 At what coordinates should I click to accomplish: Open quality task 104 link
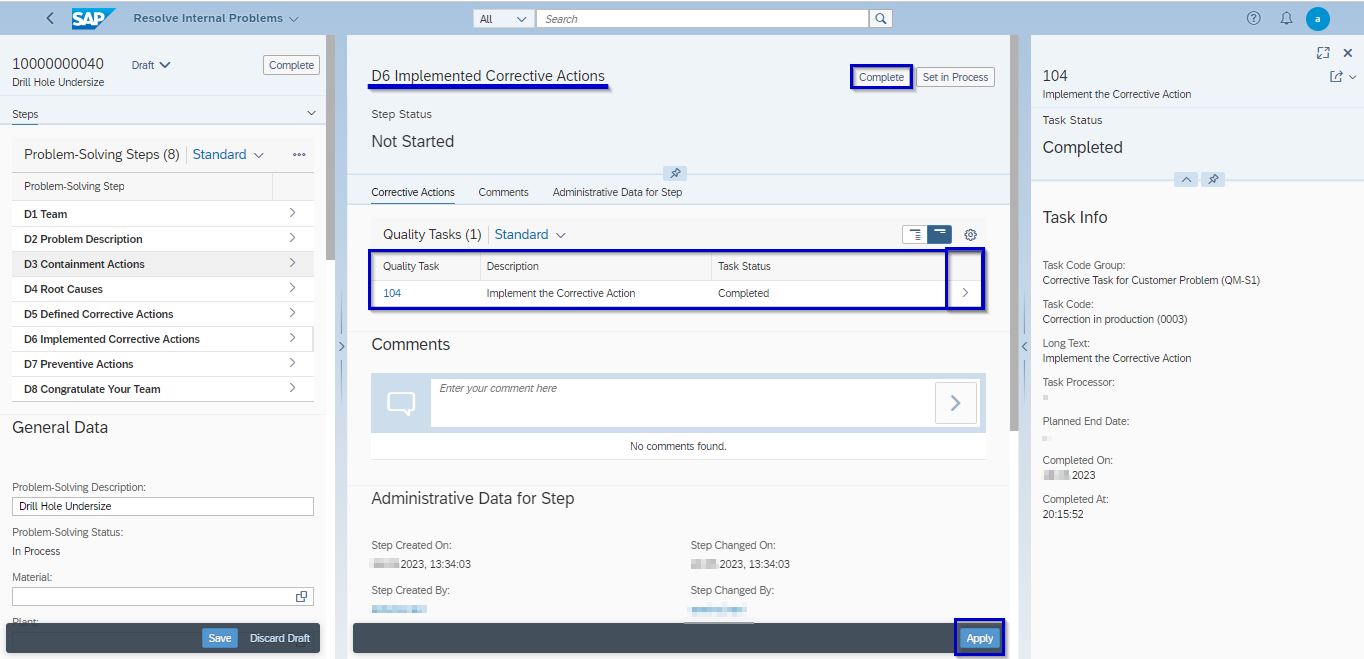(391, 292)
